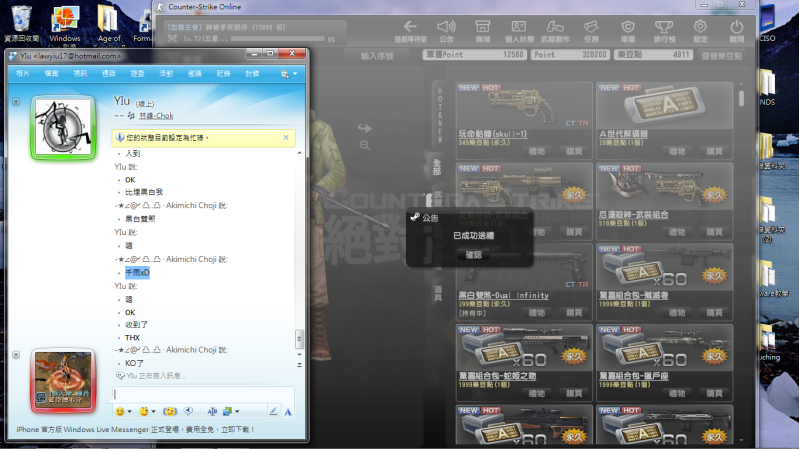Send a nudge with the shaking face icon
The width and height of the screenshot is (799, 449).
[x=170, y=411]
